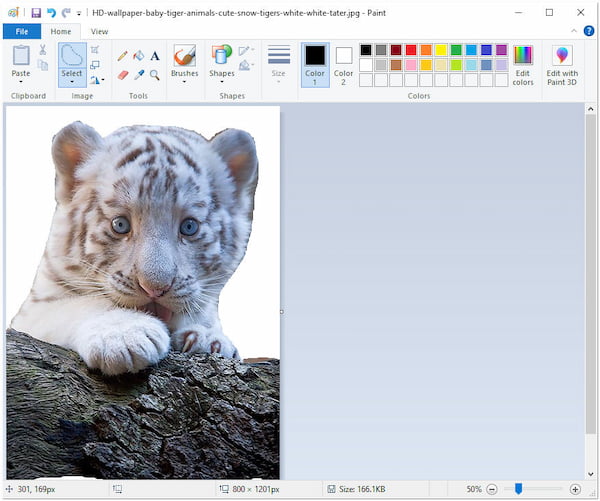
Task: Click the scroll down arrow
Action: 591,475
